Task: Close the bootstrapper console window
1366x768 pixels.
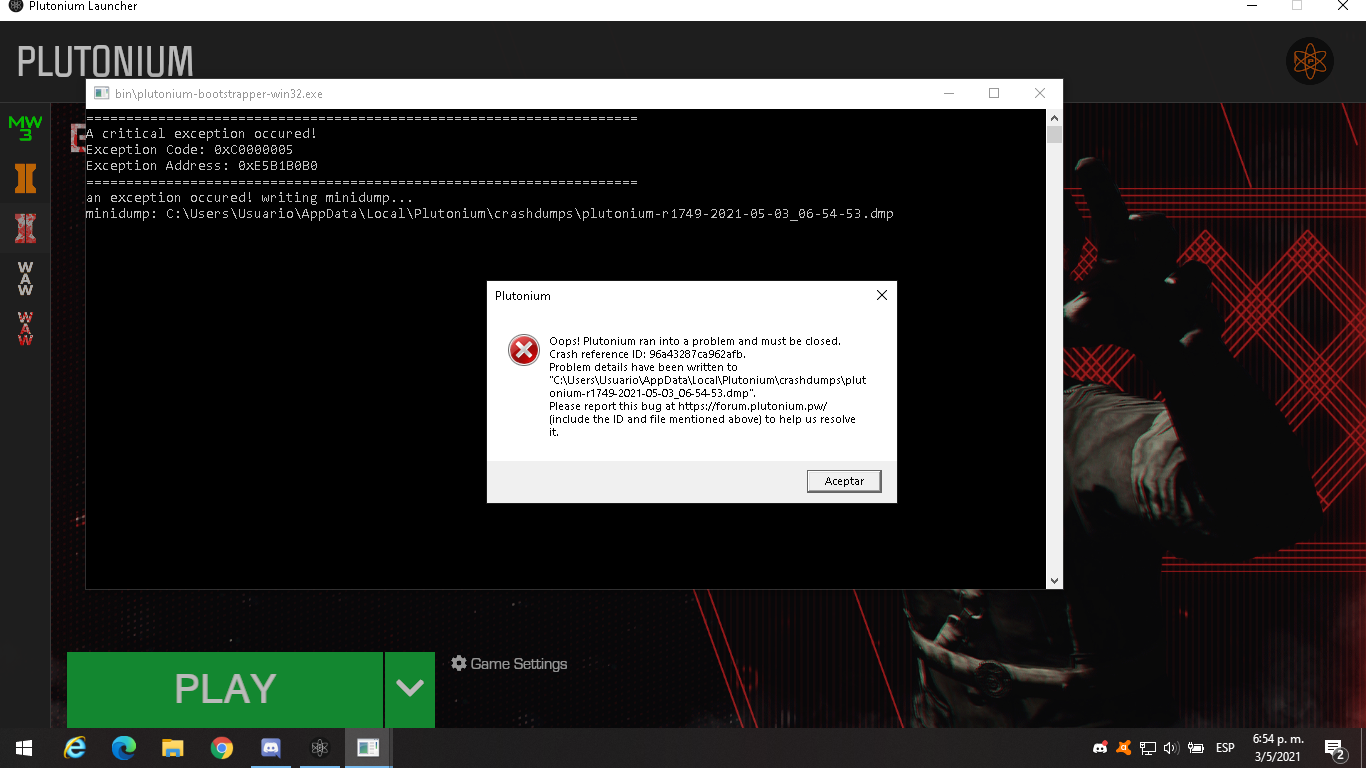Action: pos(1040,93)
